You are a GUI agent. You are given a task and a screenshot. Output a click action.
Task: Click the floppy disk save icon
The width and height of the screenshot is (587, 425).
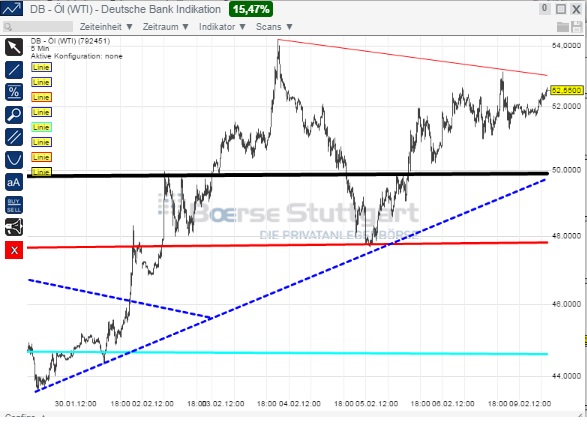577,27
